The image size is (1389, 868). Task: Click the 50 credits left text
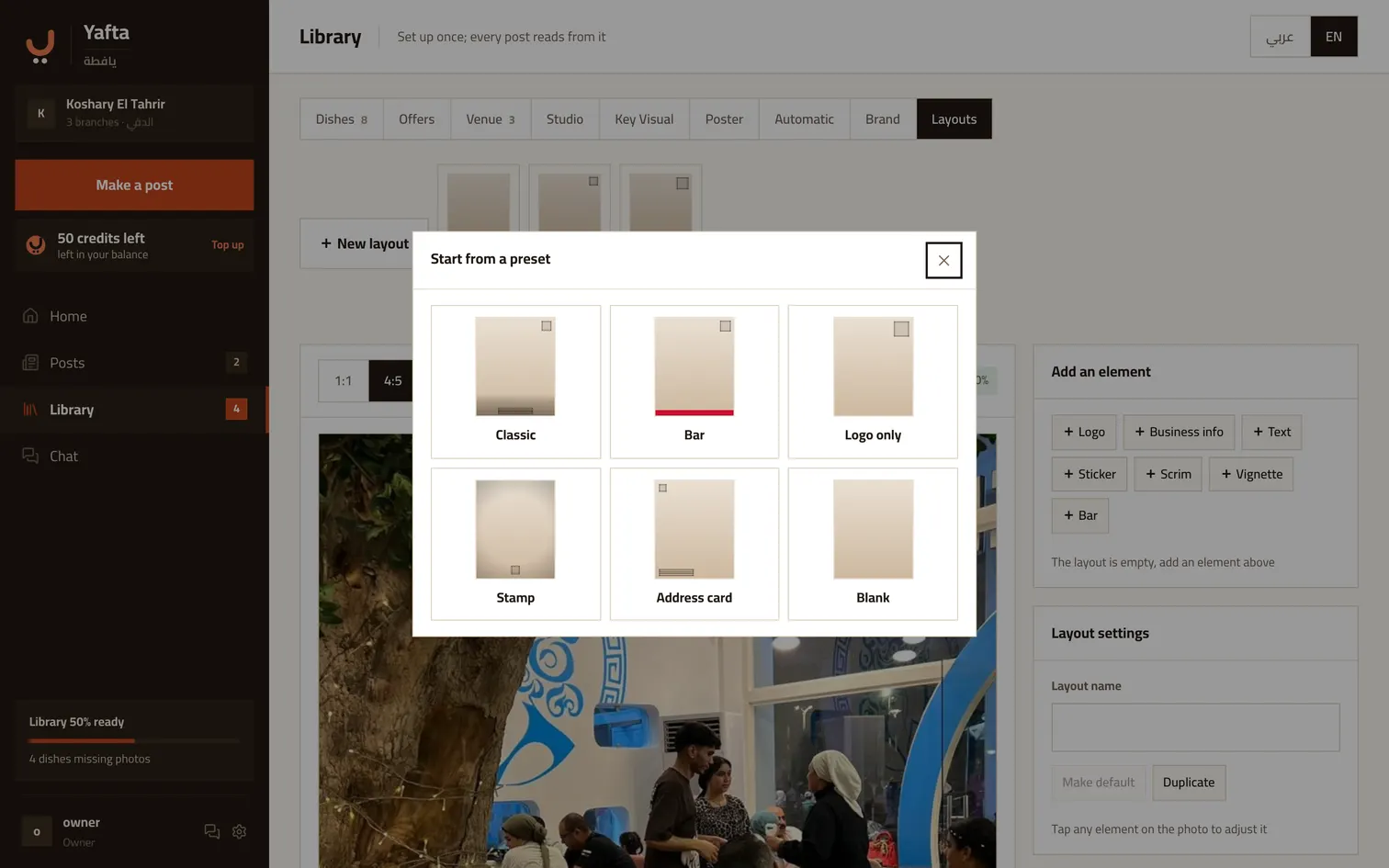(x=101, y=238)
